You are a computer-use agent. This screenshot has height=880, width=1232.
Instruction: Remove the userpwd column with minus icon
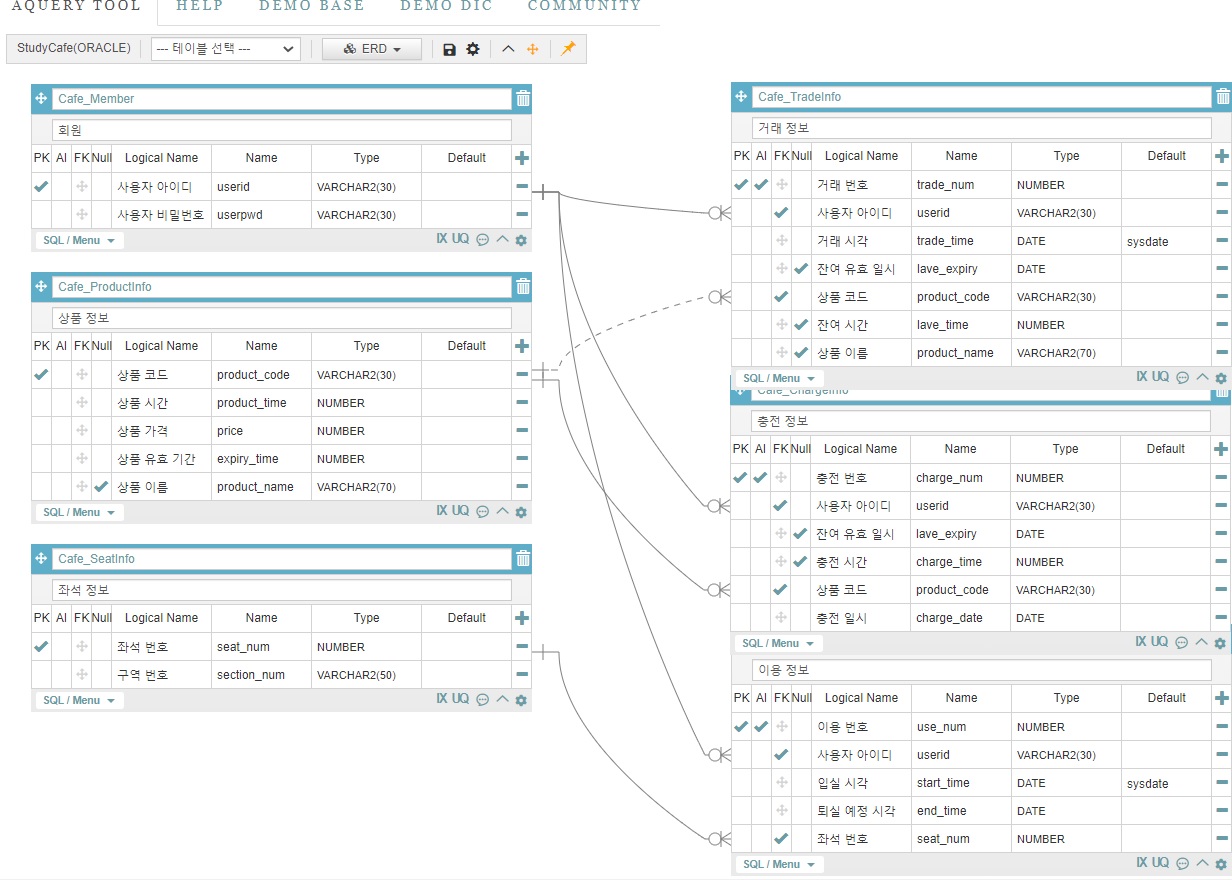click(522, 214)
